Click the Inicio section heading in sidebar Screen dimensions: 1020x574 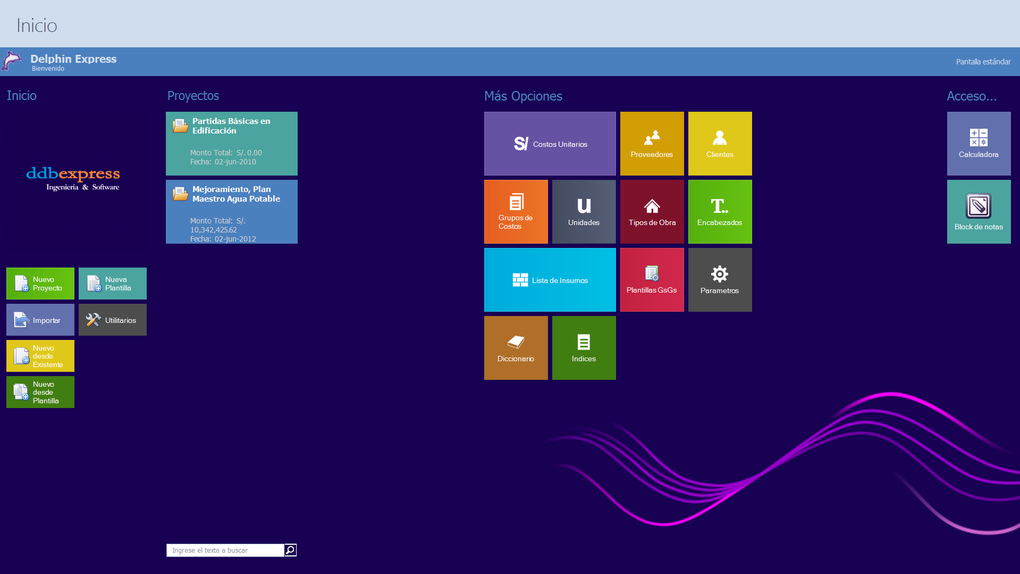(x=21, y=96)
